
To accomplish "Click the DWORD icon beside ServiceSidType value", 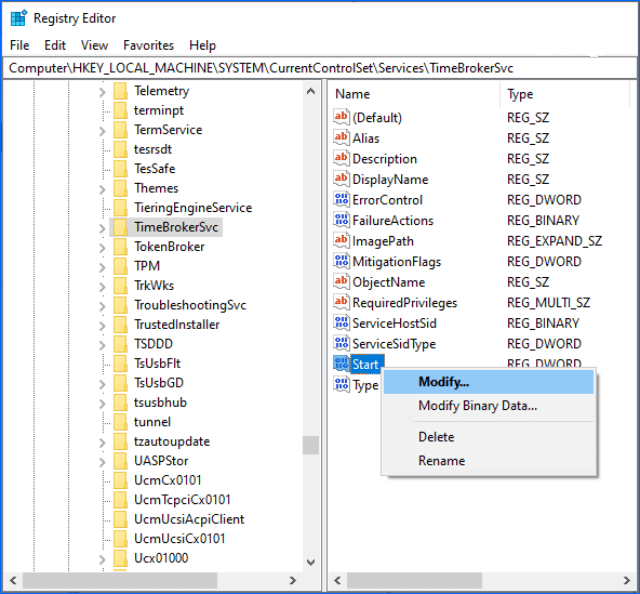I will pos(341,343).
